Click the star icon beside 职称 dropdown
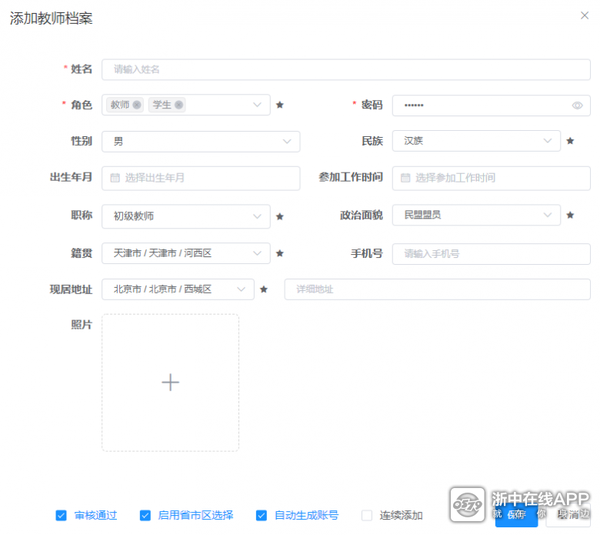The image size is (600, 535). pyautogui.click(x=280, y=216)
